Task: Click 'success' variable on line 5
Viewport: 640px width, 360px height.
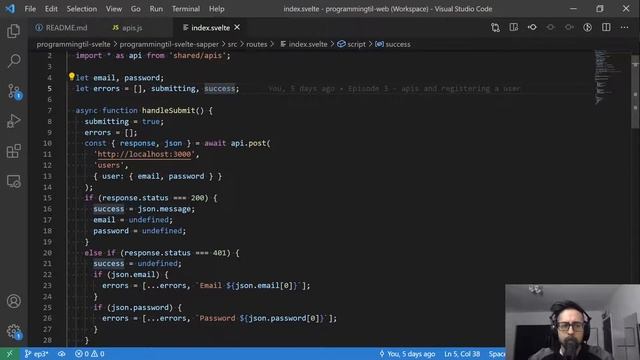Action: [220, 89]
